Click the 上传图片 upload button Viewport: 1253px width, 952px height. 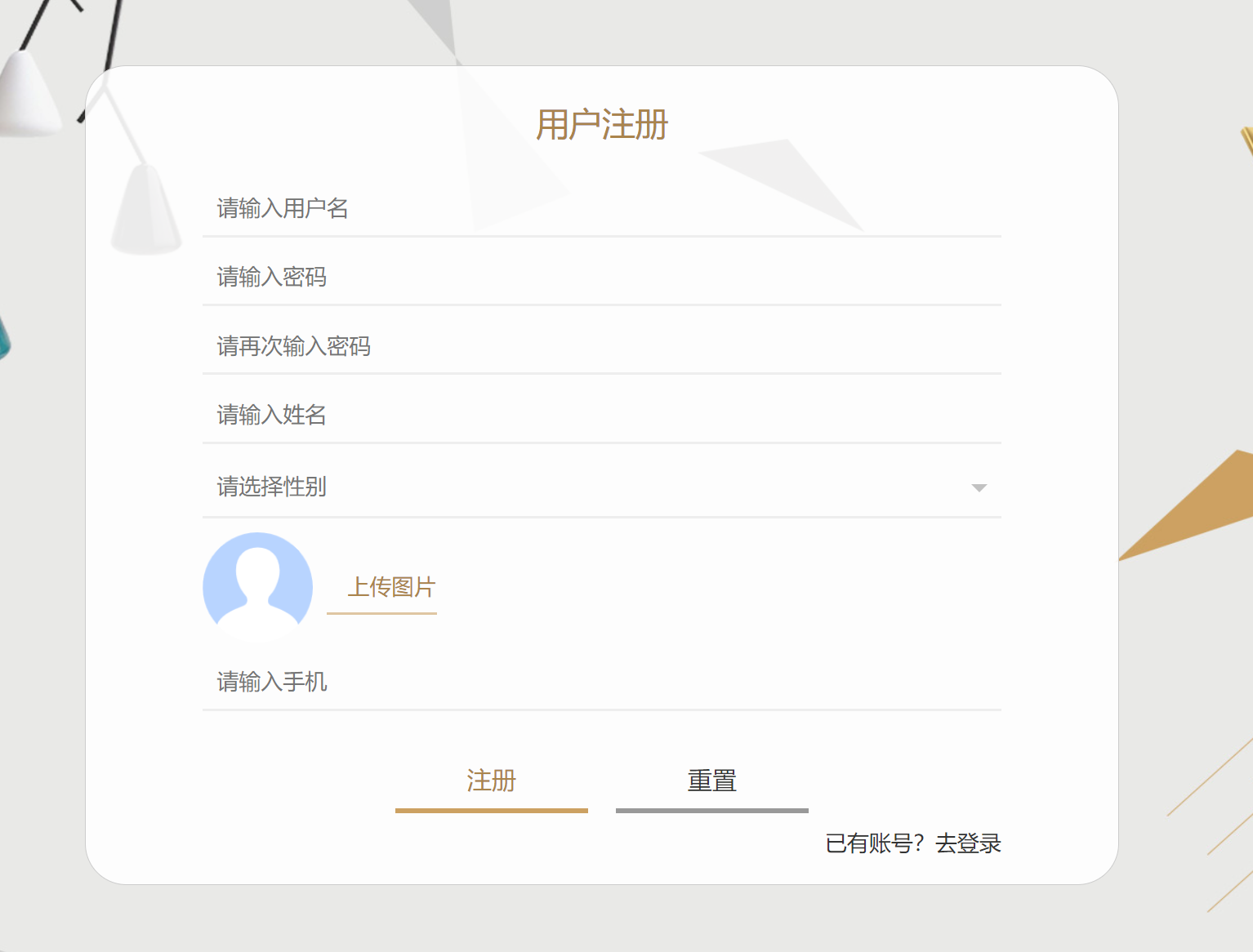[x=390, y=586]
